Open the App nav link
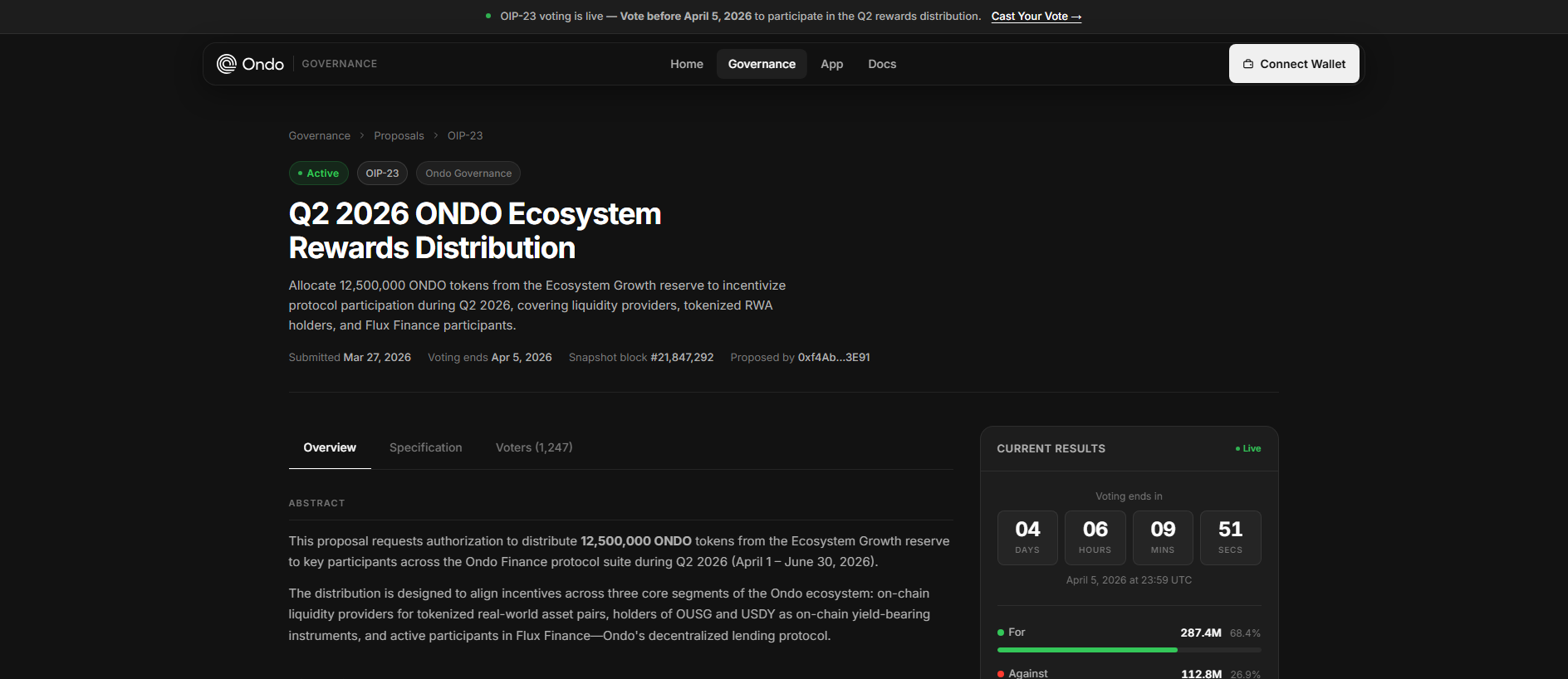The width and height of the screenshot is (1568, 679). (x=831, y=64)
